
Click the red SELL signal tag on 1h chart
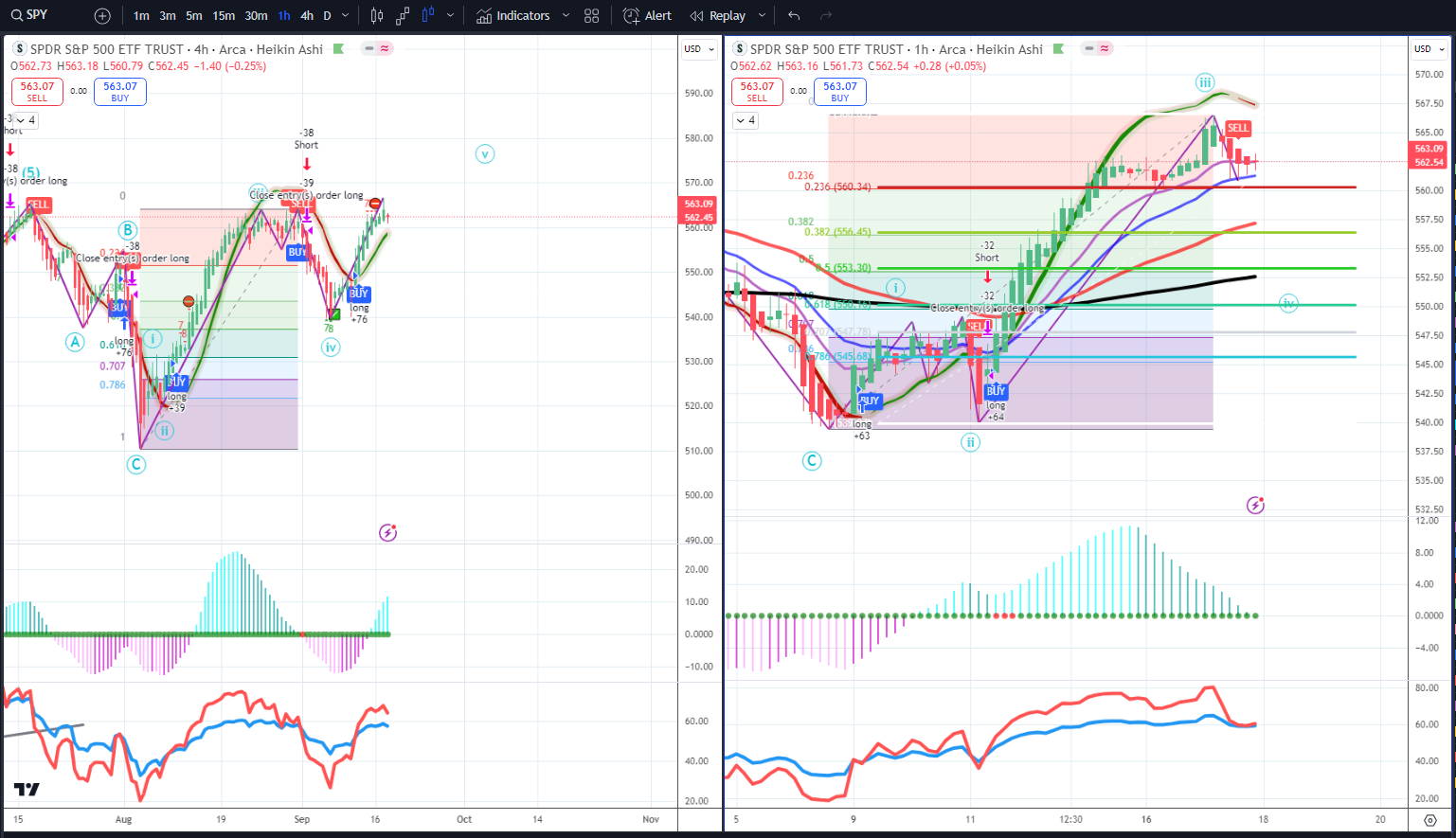point(1238,128)
